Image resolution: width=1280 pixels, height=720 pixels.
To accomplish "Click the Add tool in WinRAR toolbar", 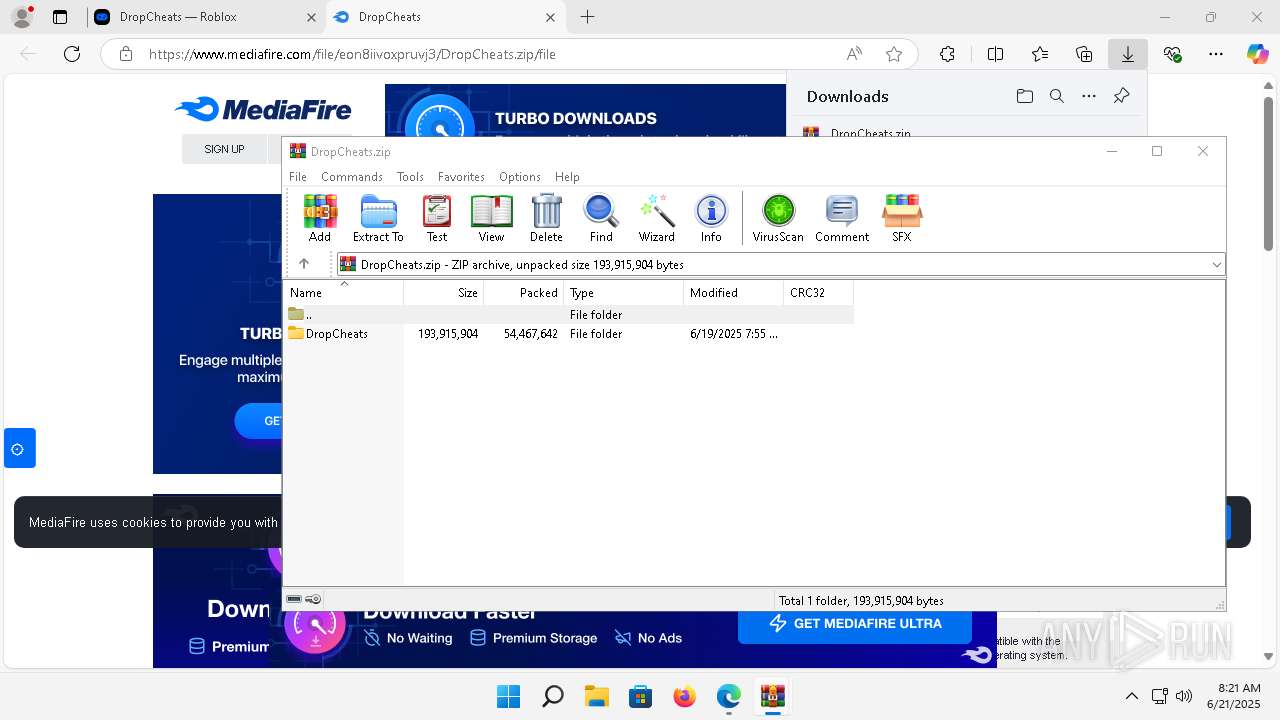I will (320, 218).
